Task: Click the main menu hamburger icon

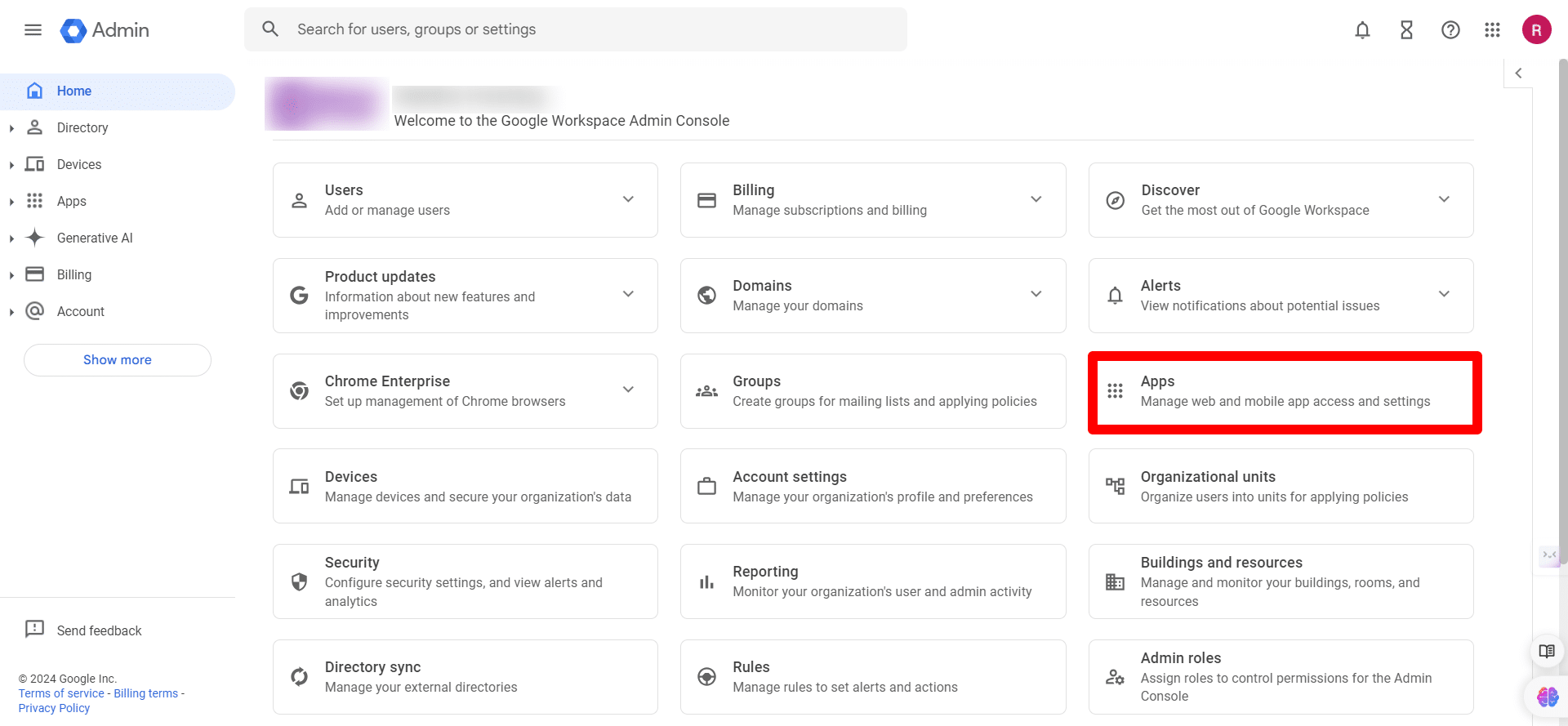Action: click(x=33, y=30)
